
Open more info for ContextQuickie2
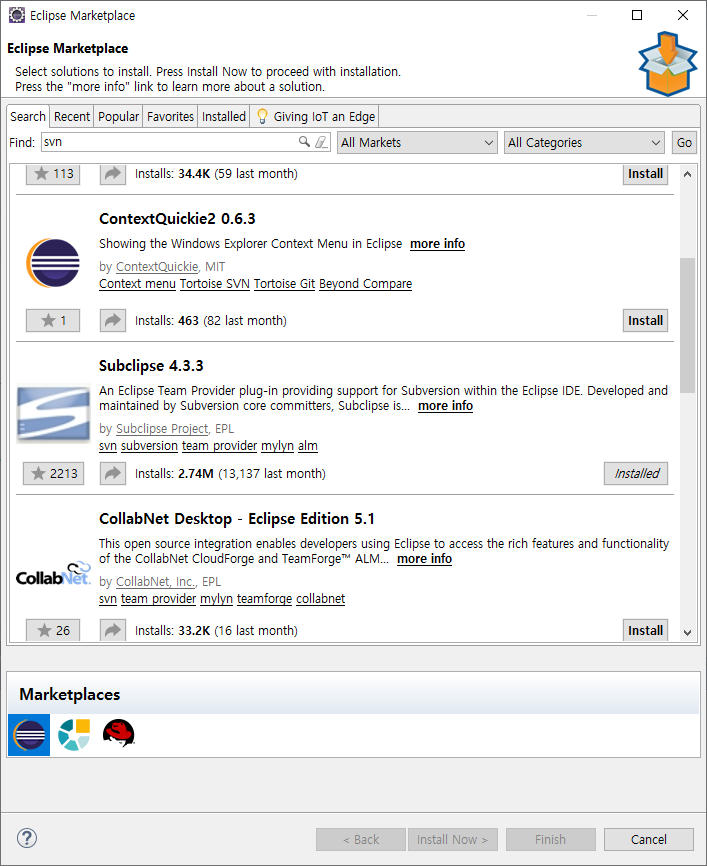437,244
